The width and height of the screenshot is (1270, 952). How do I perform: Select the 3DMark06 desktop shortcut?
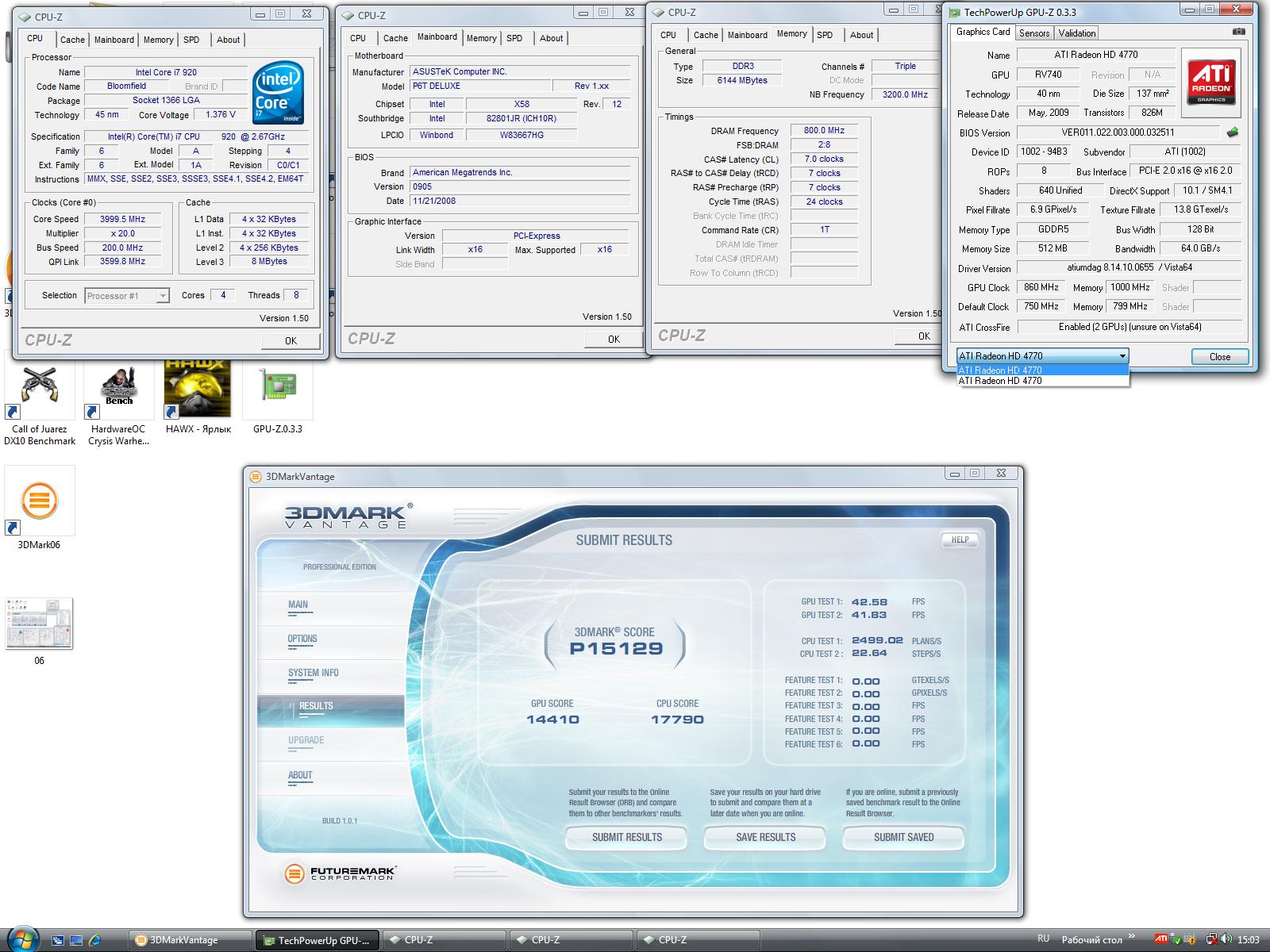tap(40, 508)
